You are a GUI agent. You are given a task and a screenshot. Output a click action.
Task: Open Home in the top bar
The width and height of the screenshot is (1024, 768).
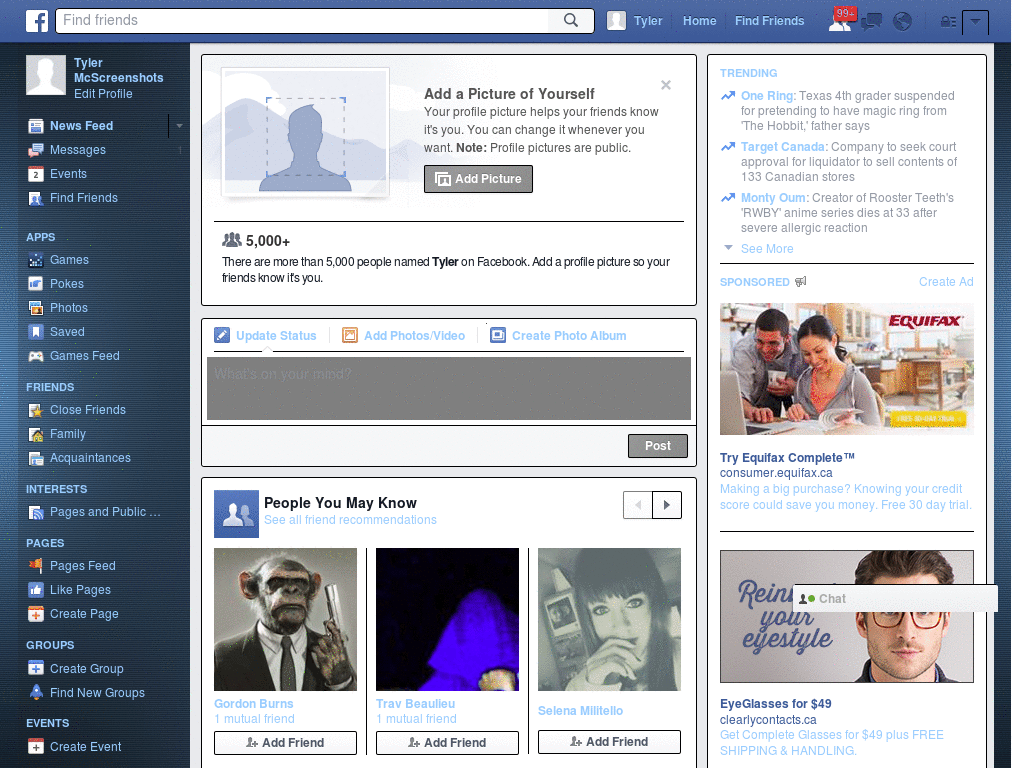699,21
